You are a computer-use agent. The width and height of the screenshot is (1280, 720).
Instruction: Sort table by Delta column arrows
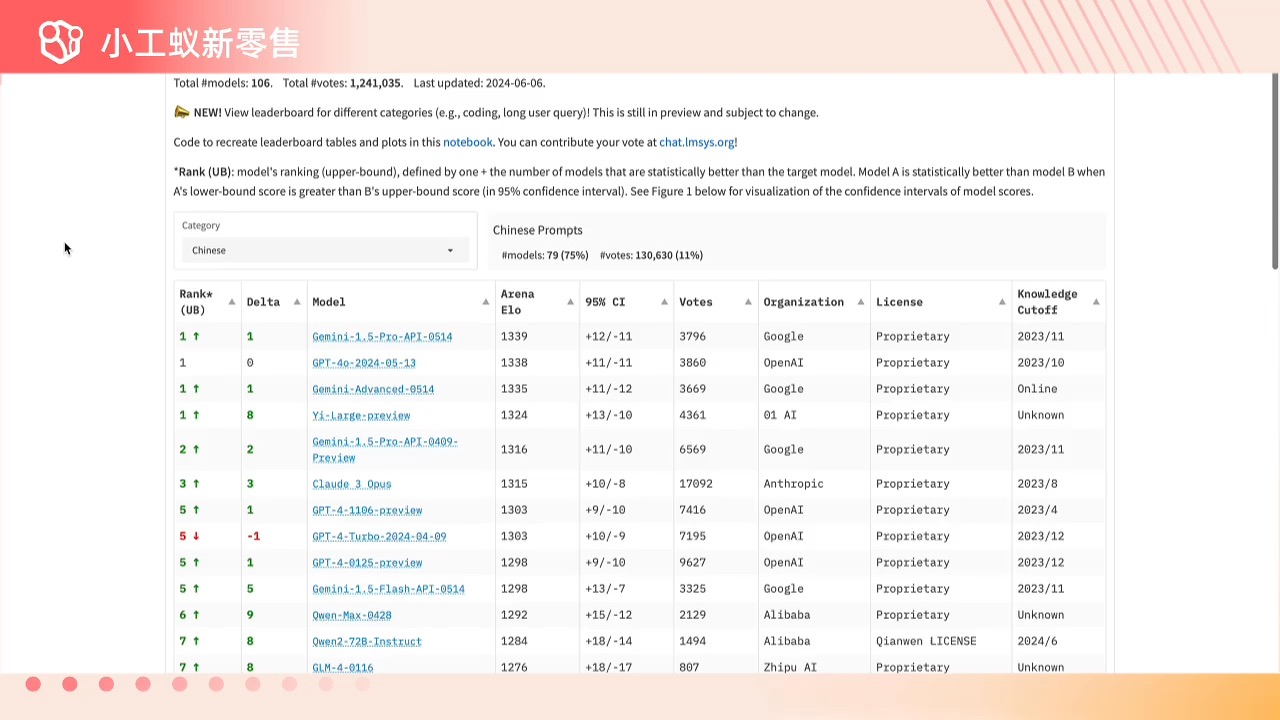[x=297, y=302]
